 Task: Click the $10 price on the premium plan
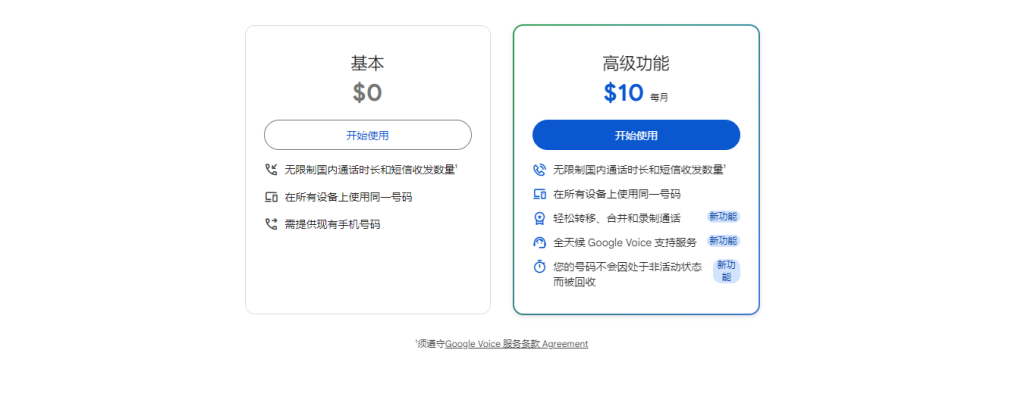(624, 93)
